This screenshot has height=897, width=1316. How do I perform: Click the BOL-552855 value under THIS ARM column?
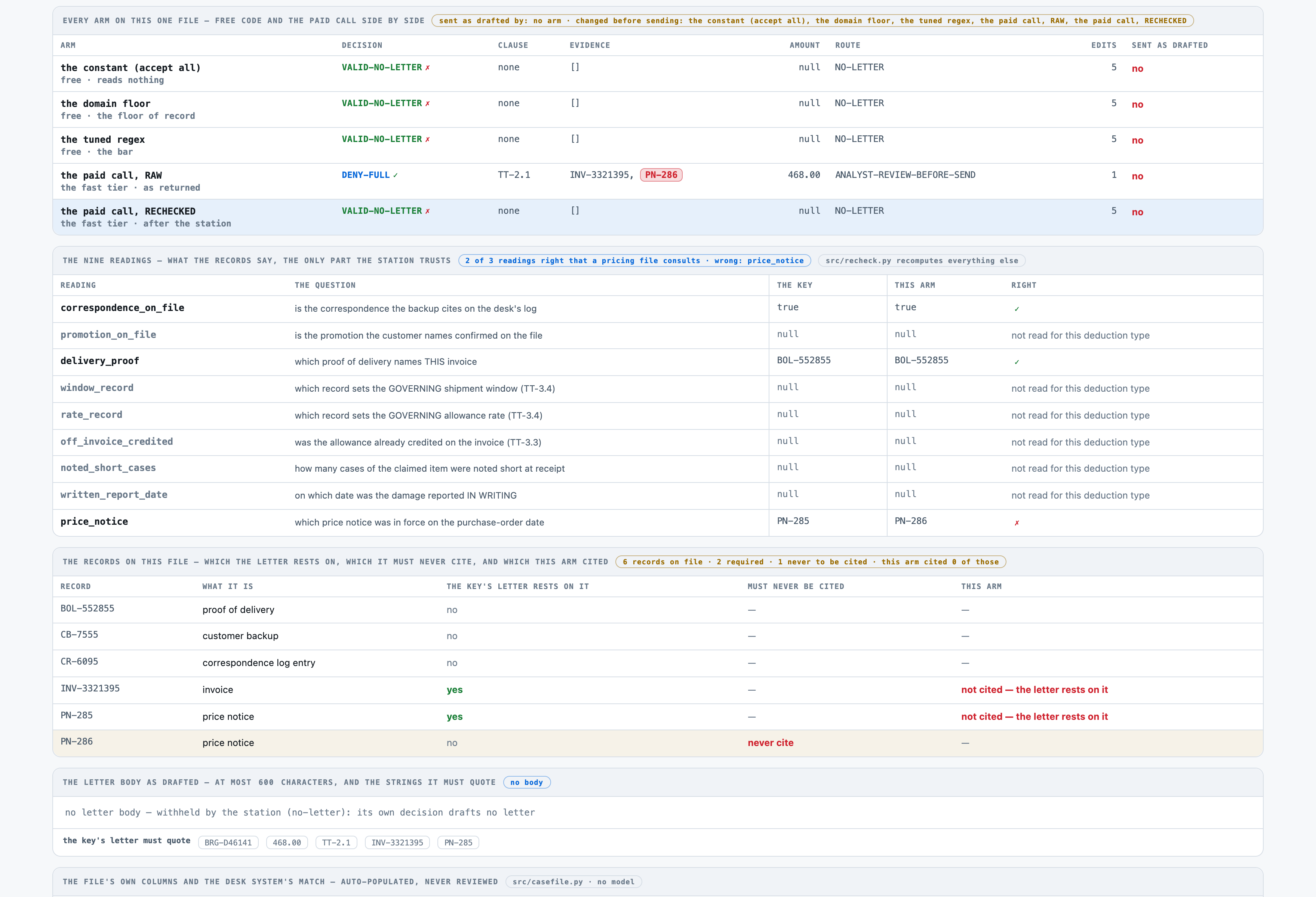(921, 361)
